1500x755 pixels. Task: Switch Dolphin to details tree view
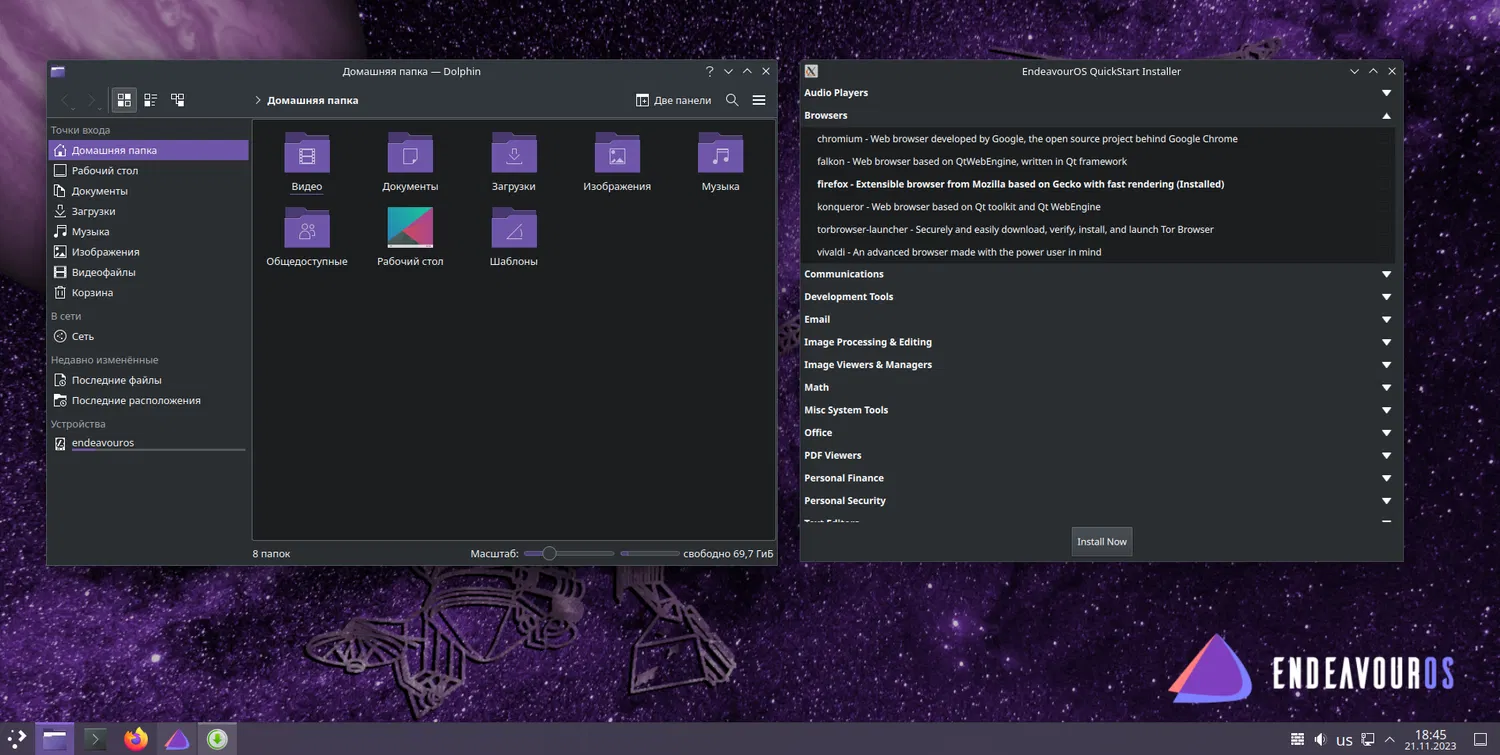[x=178, y=100]
